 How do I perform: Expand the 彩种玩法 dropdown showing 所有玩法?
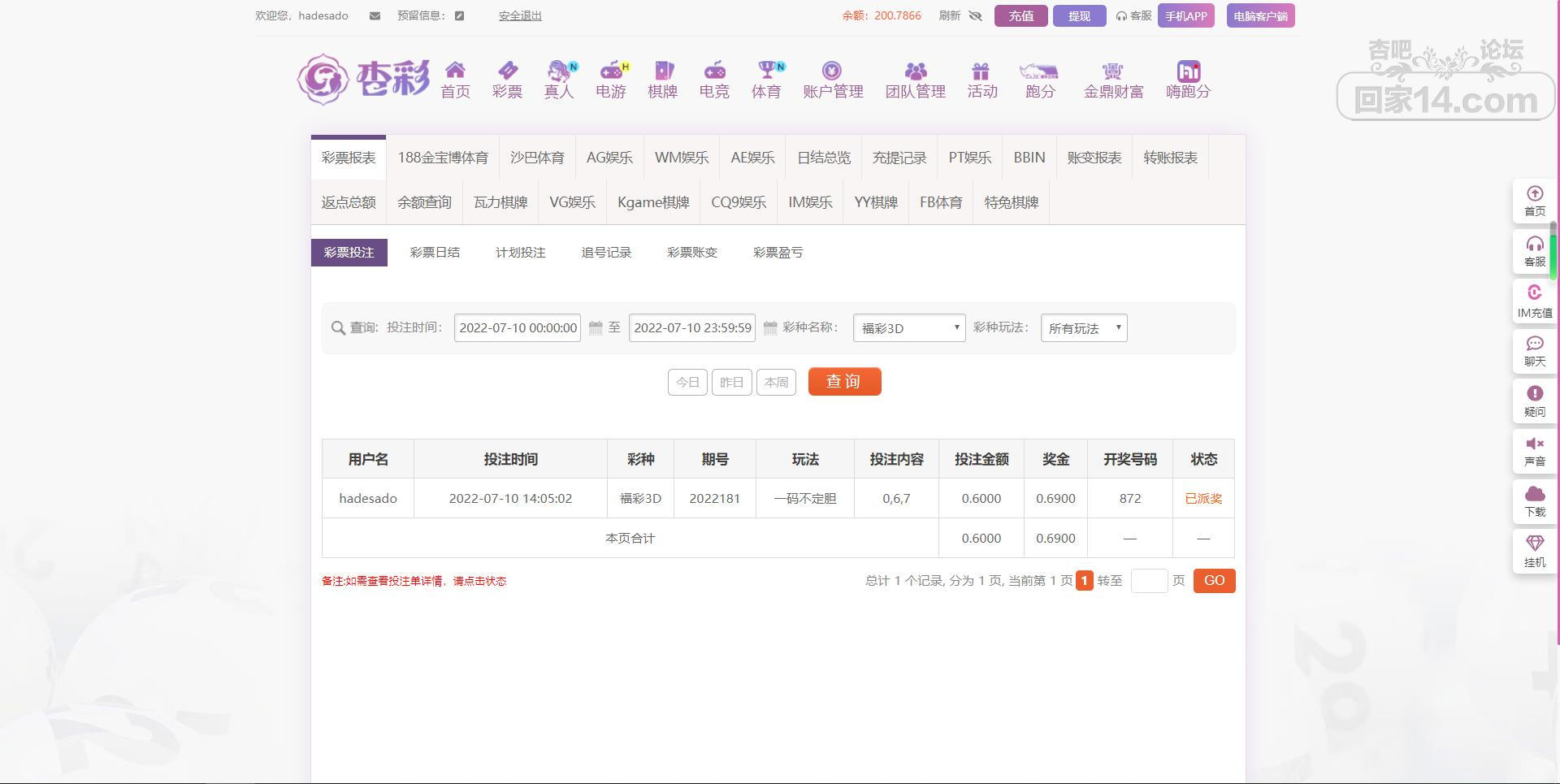[1083, 328]
